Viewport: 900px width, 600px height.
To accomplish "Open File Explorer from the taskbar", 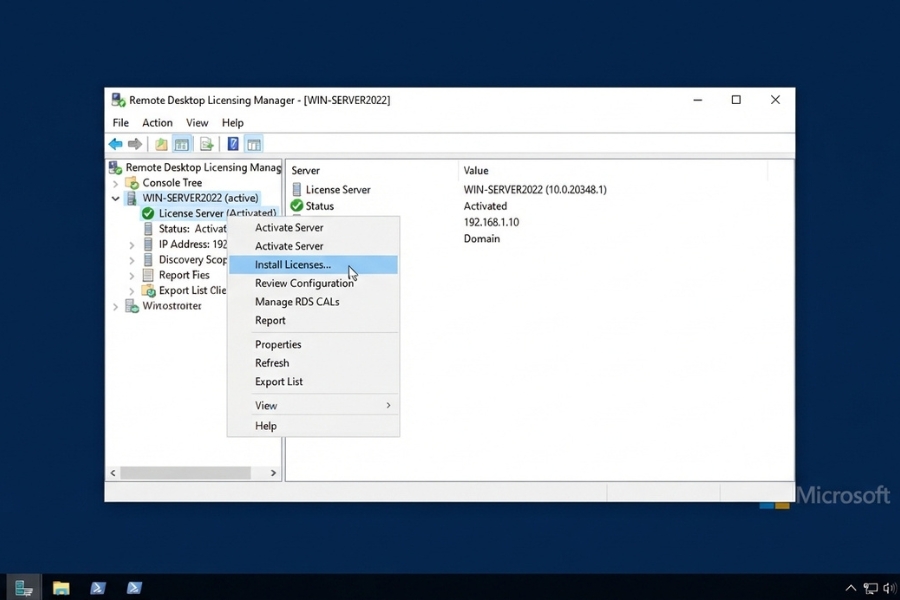I will [x=61, y=587].
